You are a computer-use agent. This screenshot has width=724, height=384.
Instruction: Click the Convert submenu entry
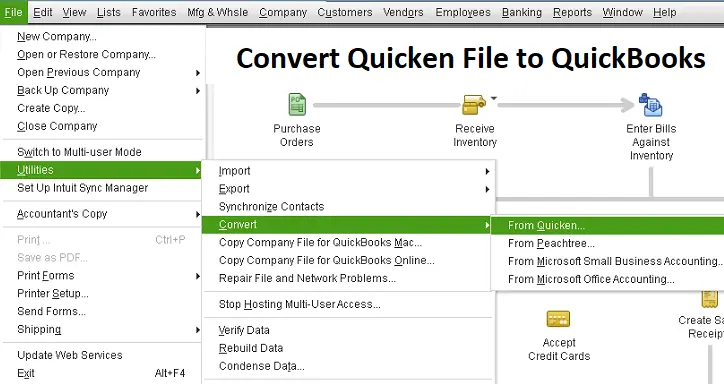[x=346, y=225]
